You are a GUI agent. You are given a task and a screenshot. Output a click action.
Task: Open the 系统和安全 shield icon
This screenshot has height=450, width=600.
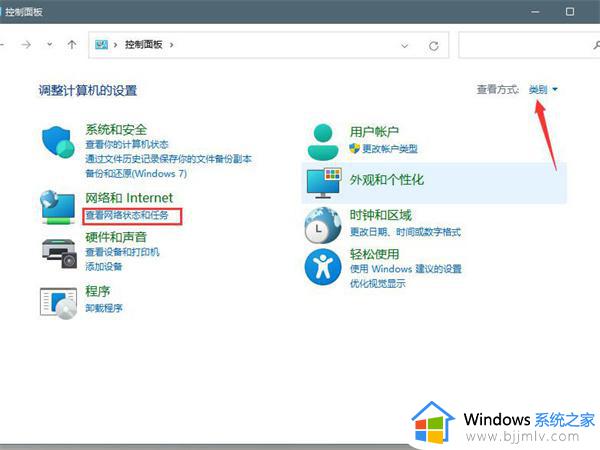click(x=58, y=142)
